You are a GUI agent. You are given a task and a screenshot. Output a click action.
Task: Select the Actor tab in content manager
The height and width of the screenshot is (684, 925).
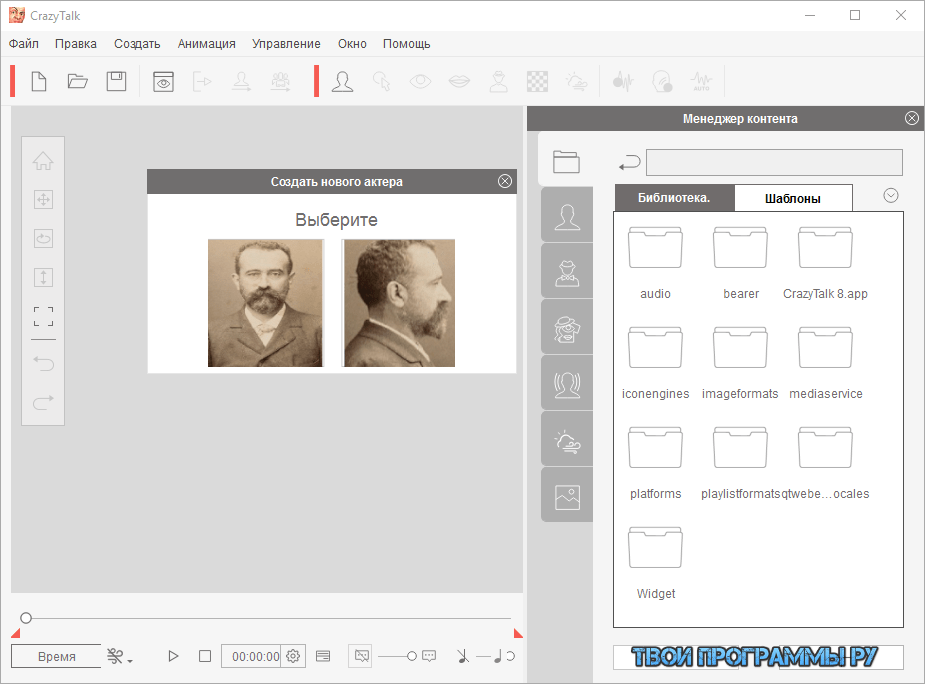click(567, 217)
